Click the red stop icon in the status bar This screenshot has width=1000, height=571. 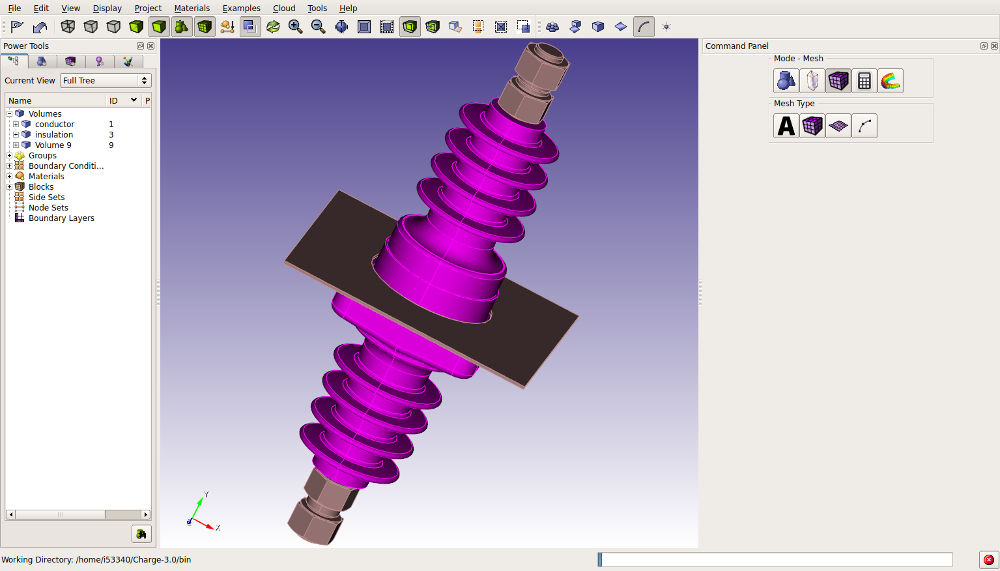pos(988,559)
